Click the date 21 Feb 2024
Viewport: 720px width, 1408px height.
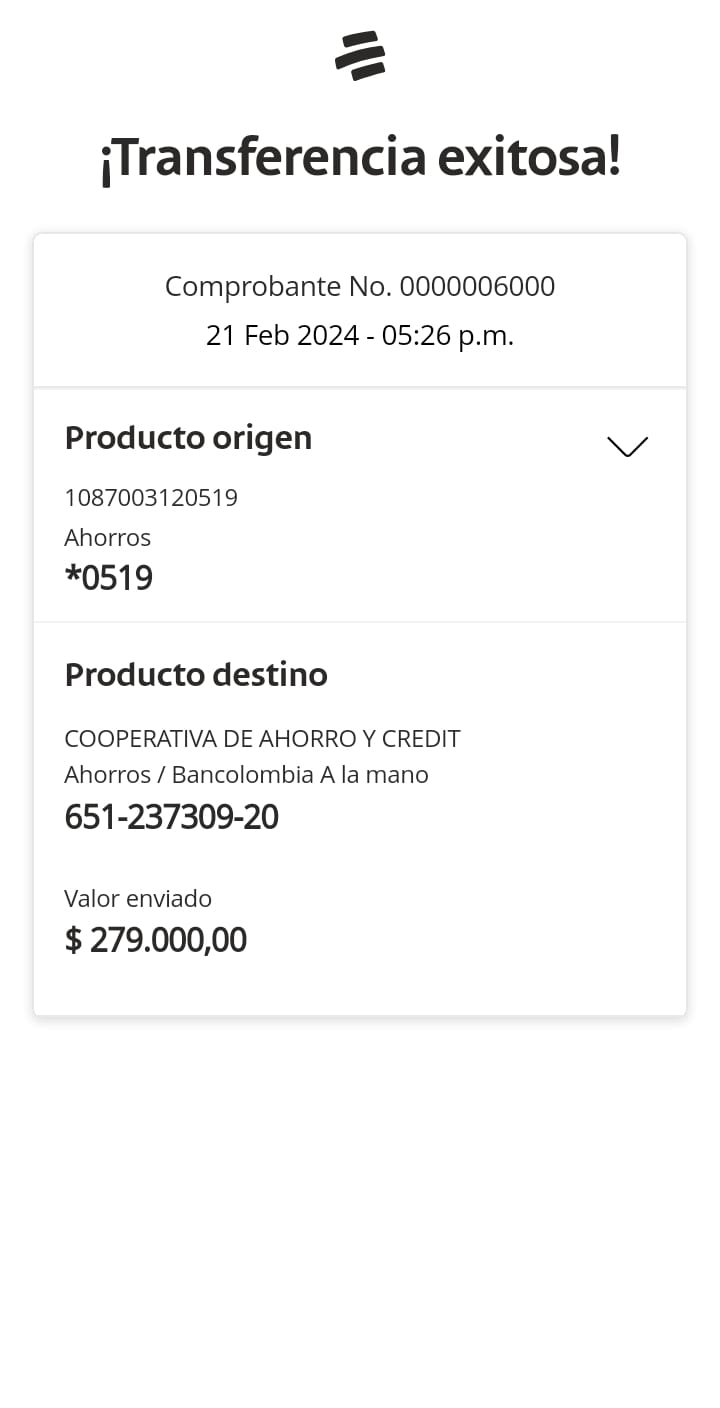[x=282, y=336]
